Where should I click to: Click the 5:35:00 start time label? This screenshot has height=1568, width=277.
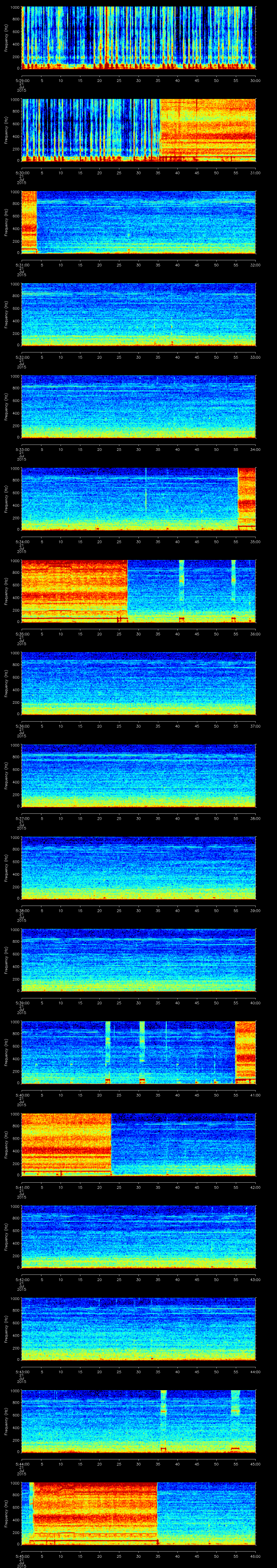point(22,634)
